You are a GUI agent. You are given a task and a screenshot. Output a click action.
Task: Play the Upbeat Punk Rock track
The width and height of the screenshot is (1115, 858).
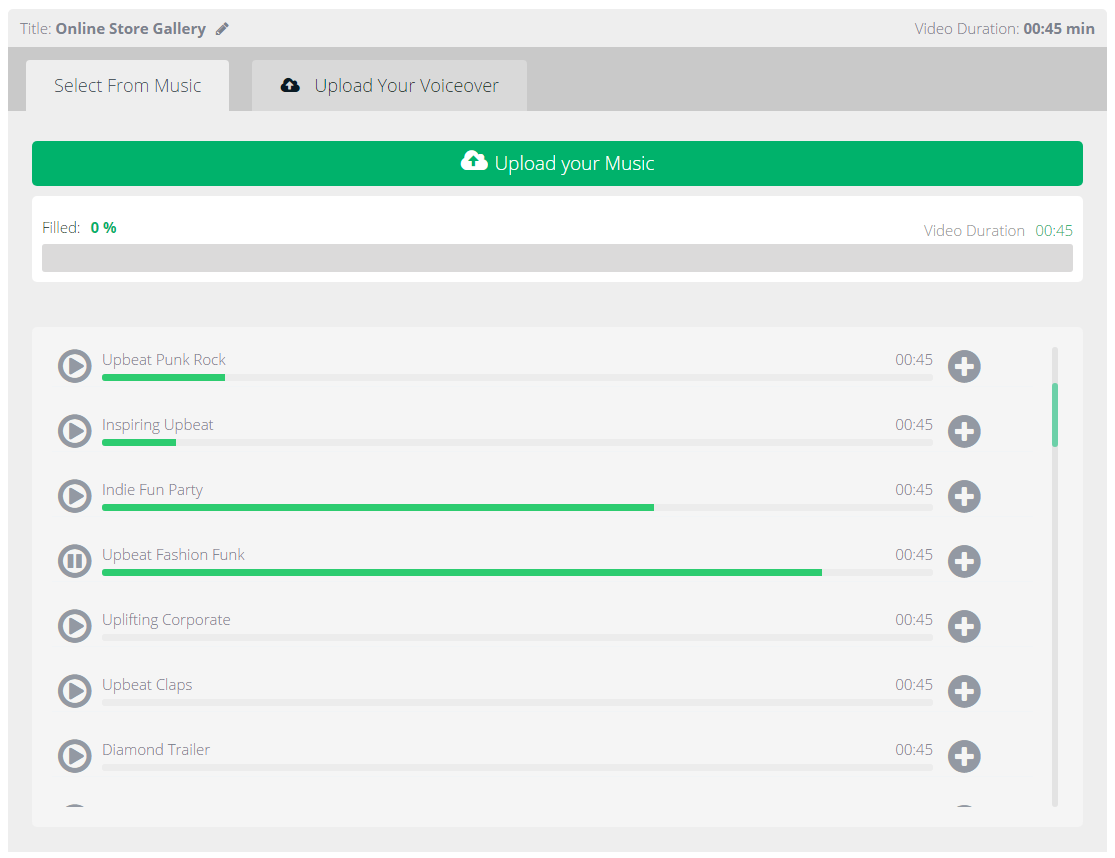point(75,367)
